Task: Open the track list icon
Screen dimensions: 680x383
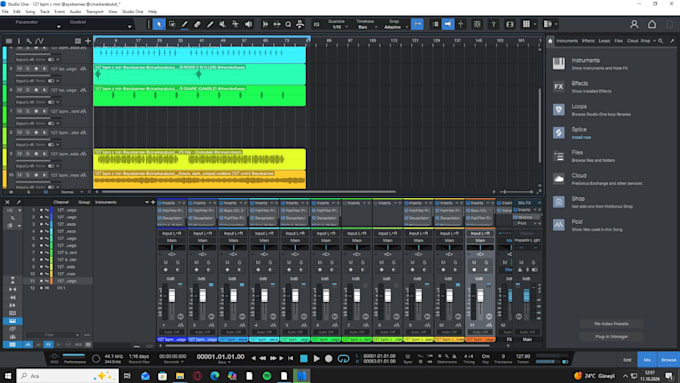Action: (x=9, y=41)
